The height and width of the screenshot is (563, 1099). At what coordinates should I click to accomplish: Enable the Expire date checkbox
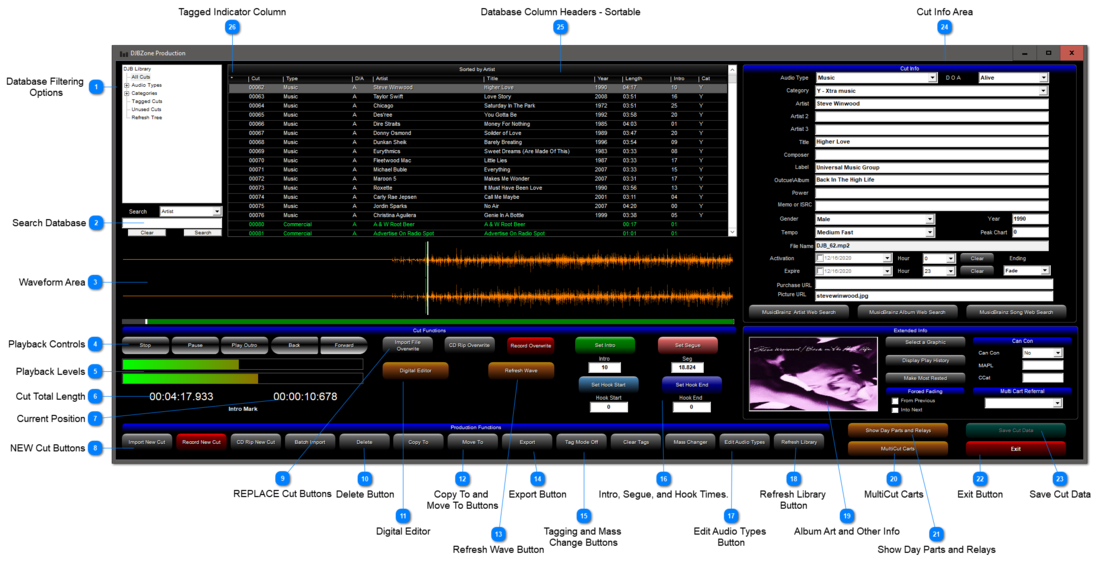tap(819, 271)
